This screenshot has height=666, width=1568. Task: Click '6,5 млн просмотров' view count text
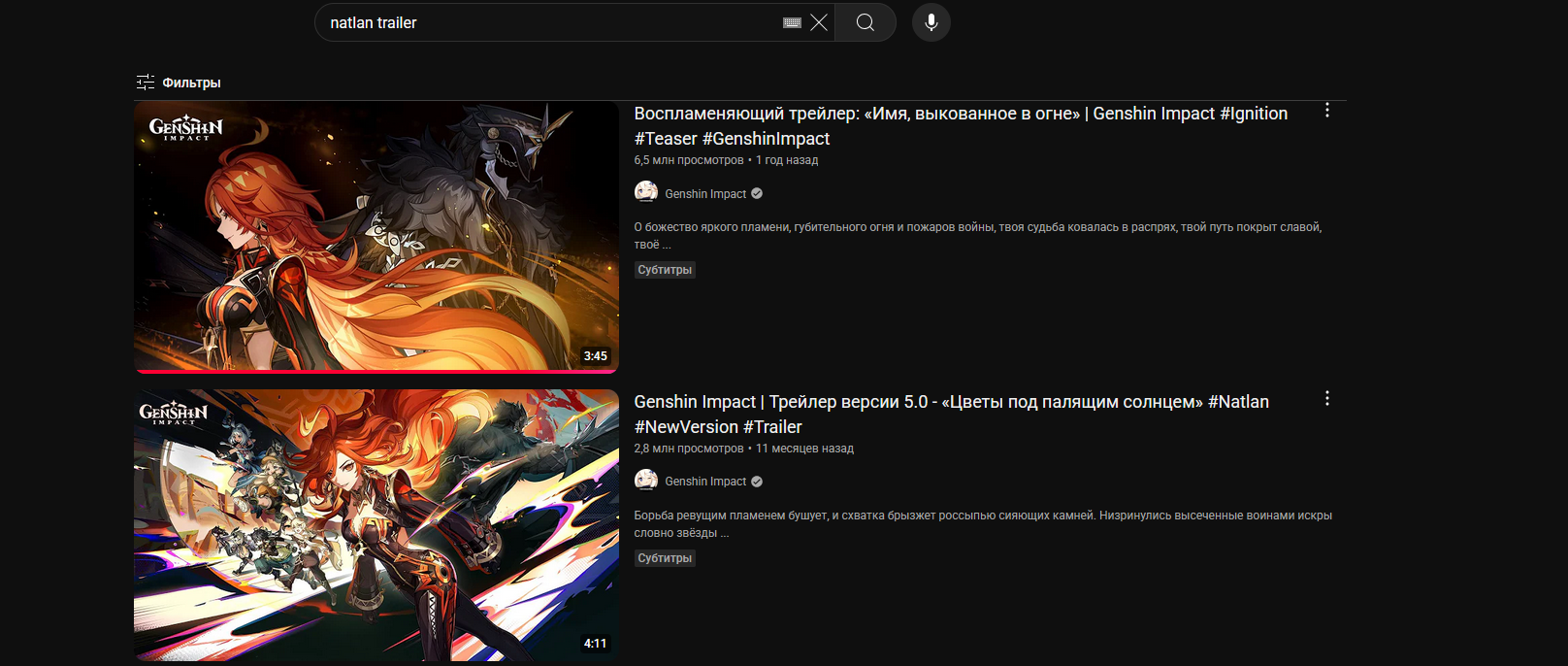[x=689, y=160]
